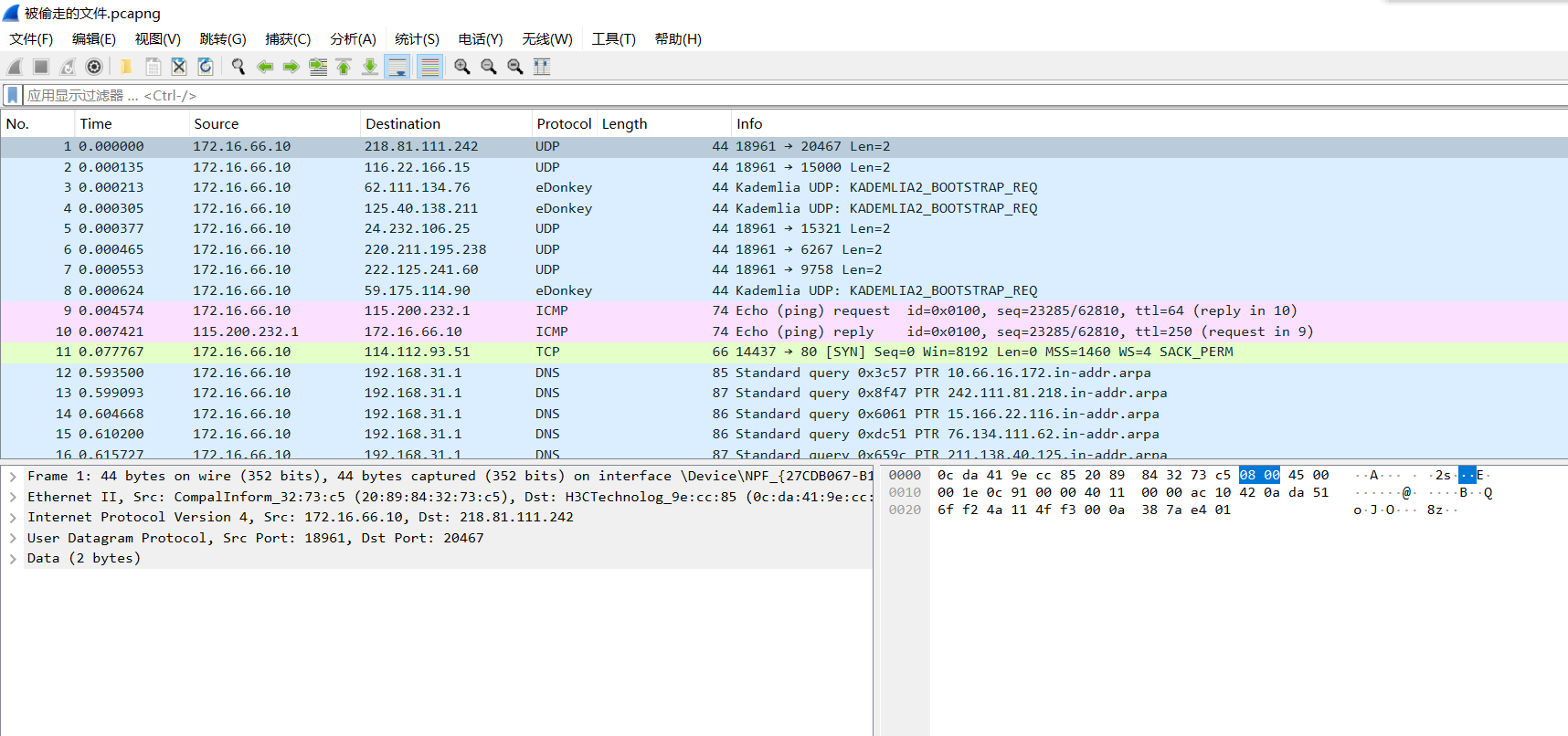Restart current capture icon

68,67
